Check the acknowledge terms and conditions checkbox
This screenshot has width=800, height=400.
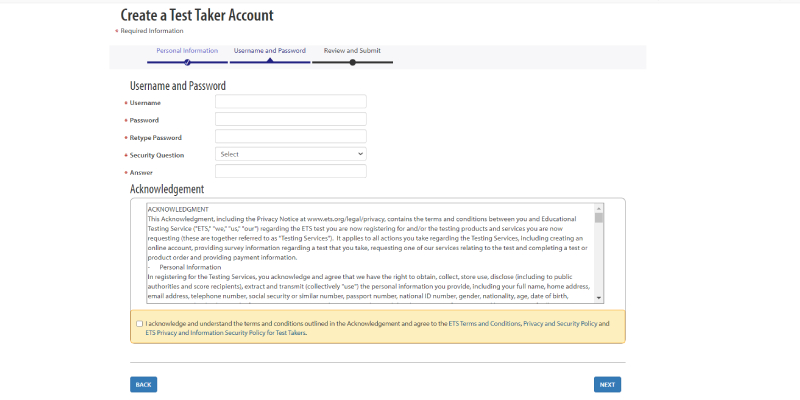(139, 324)
